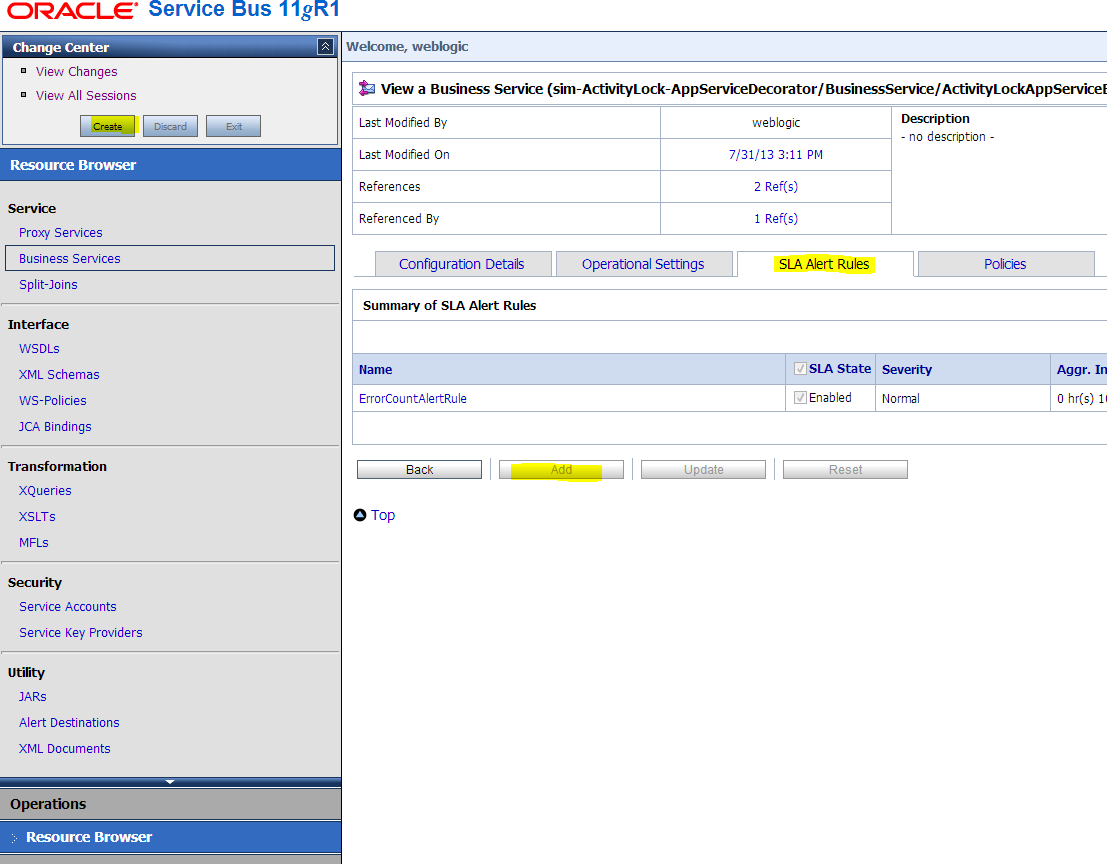Open Alert Destinations link

tap(69, 723)
